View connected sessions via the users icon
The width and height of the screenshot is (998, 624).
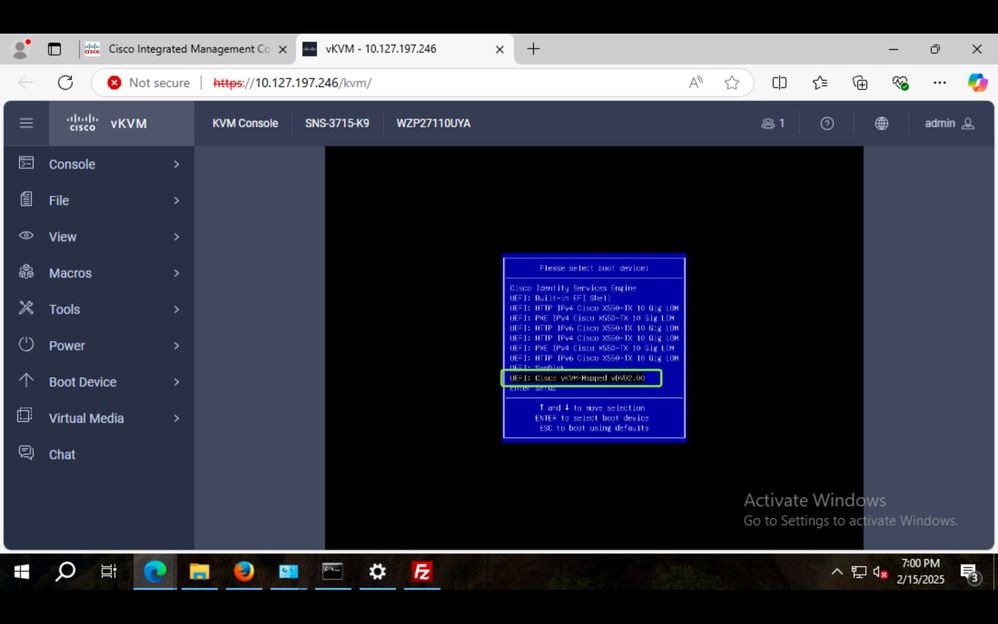pyautogui.click(x=769, y=123)
